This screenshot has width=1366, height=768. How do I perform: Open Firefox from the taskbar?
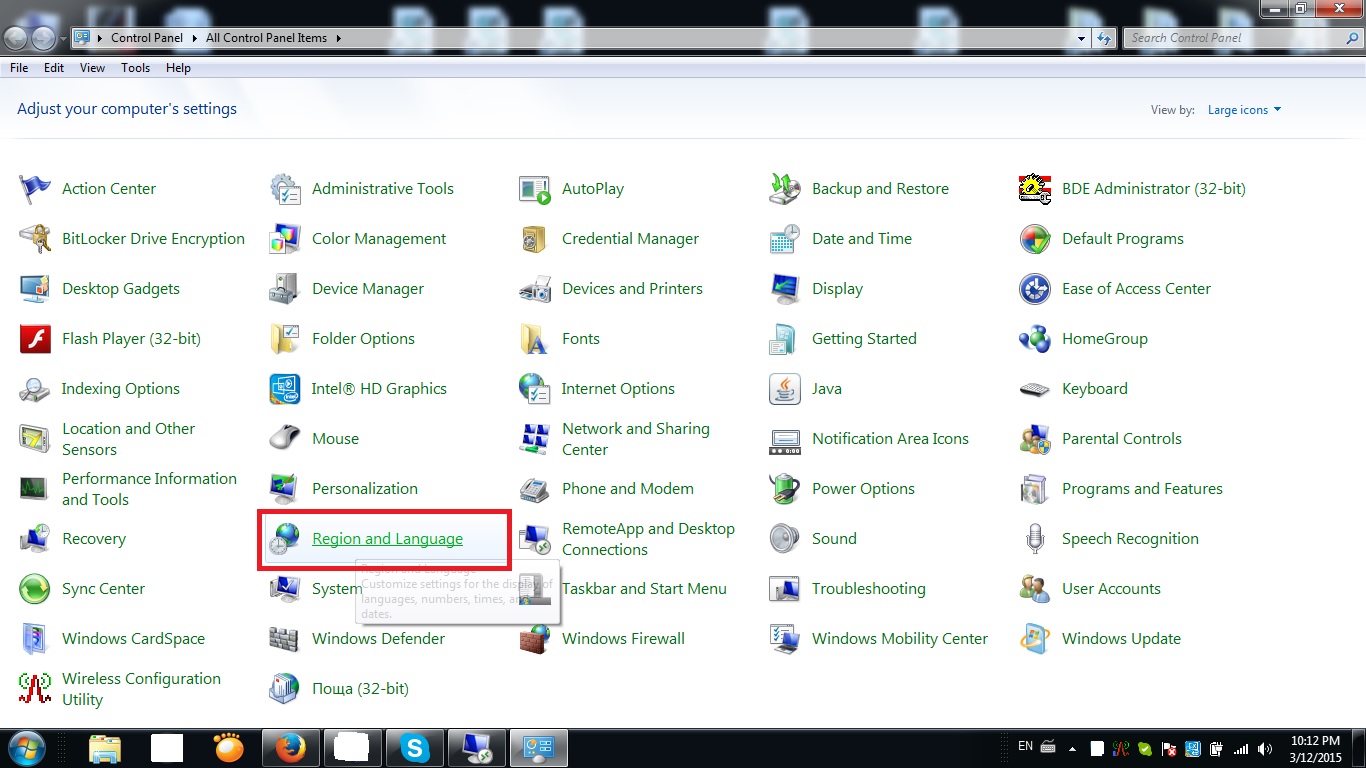(x=289, y=748)
